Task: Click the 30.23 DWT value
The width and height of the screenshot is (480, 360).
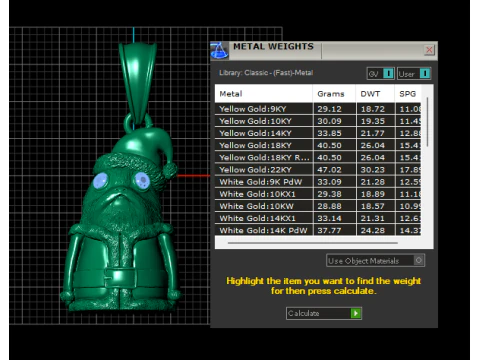Action: coord(373,170)
